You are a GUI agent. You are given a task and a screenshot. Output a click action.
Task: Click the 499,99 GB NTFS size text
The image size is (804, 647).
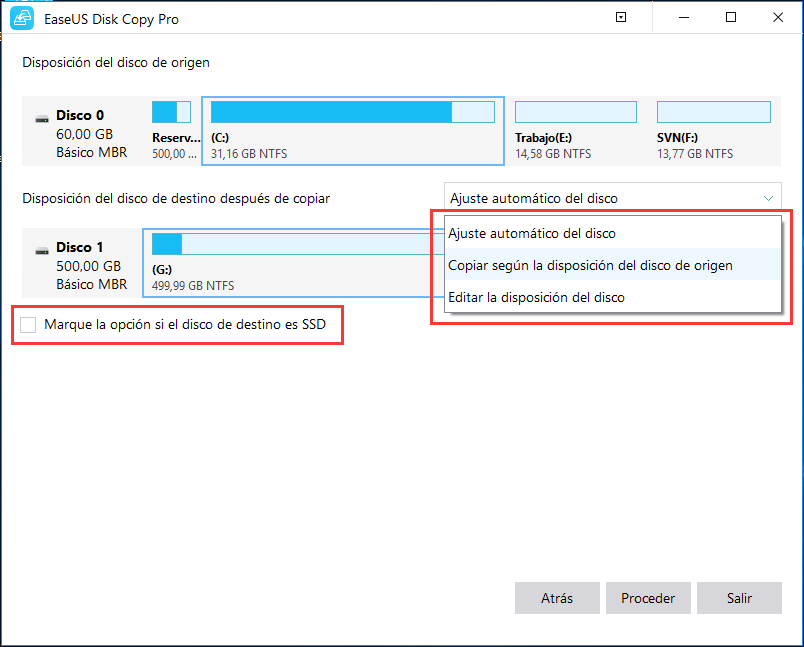click(193, 286)
